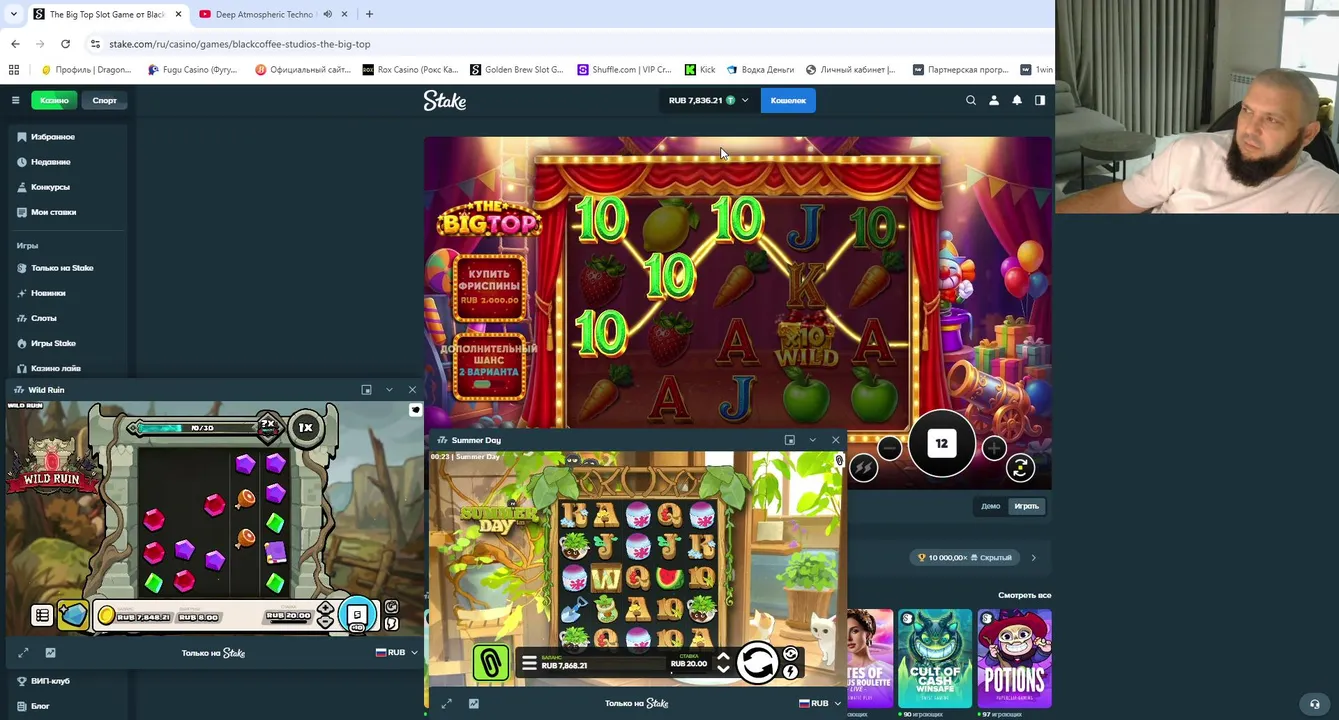
Task: Click the Stake logo in header
Action: pyautogui.click(x=445, y=100)
